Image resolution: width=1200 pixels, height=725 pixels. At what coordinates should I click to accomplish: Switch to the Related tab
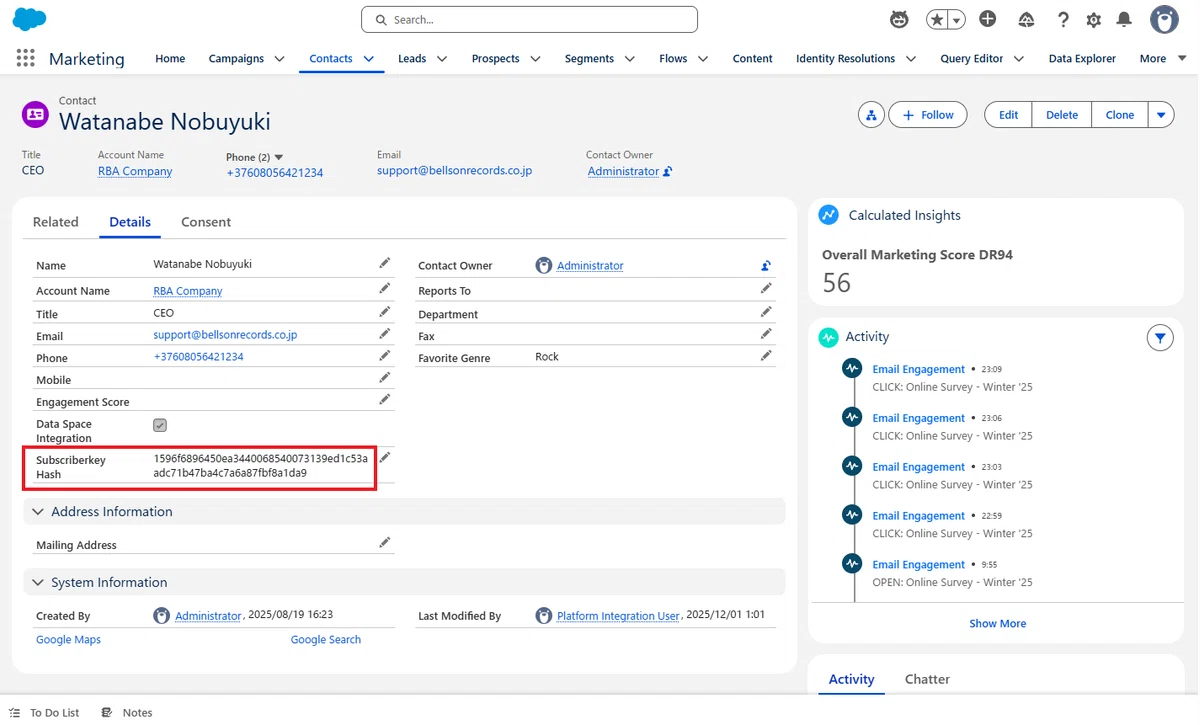pyautogui.click(x=56, y=222)
